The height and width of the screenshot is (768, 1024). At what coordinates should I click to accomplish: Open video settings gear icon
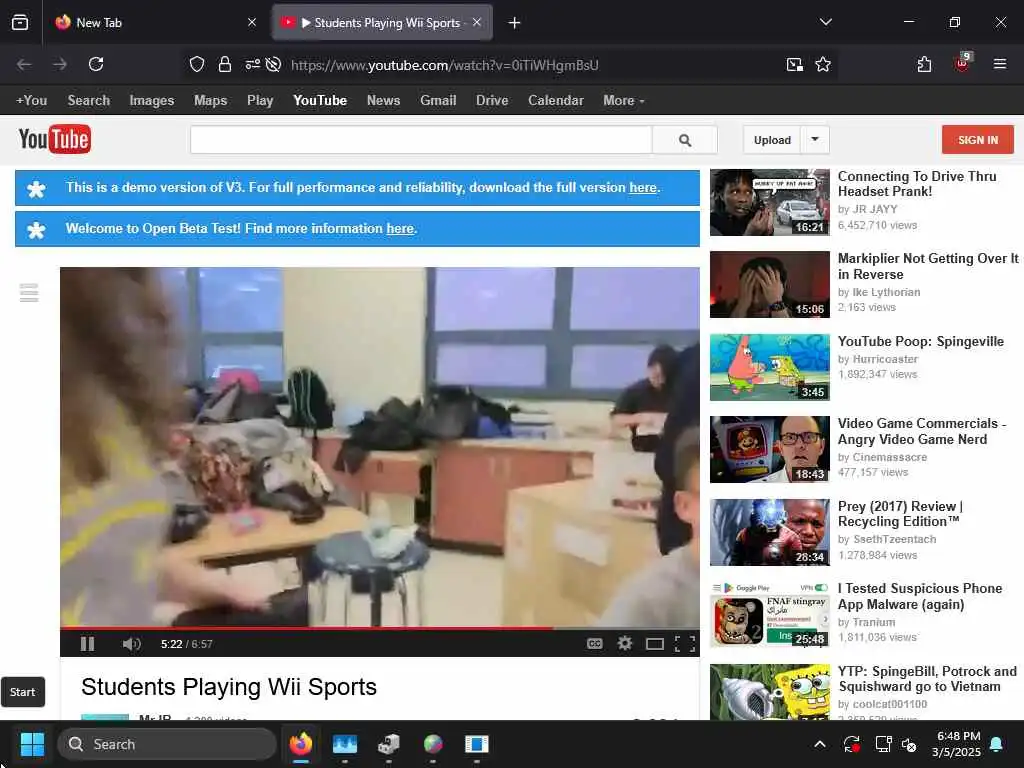pos(625,644)
